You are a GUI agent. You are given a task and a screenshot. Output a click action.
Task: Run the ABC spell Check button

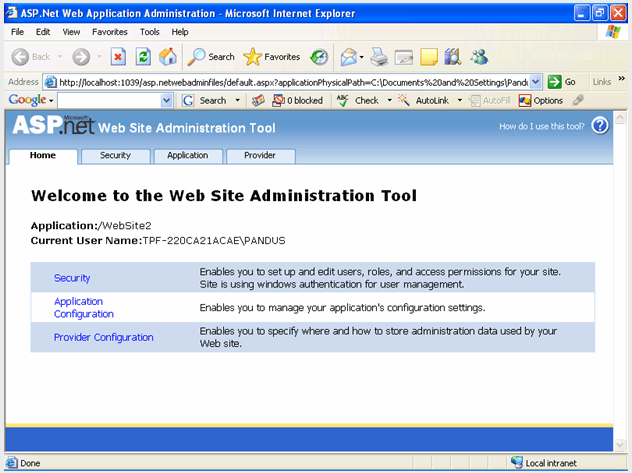[358, 100]
